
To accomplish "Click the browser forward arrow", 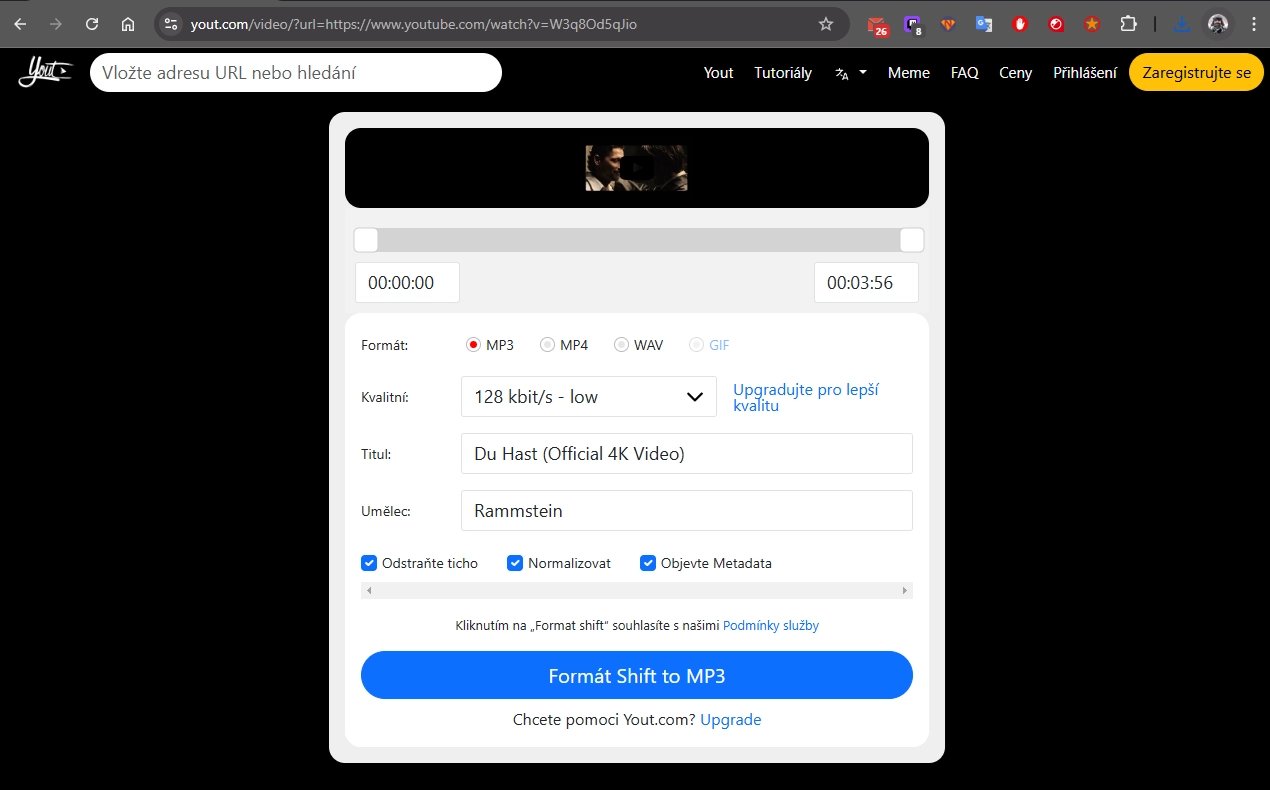I will point(56,24).
